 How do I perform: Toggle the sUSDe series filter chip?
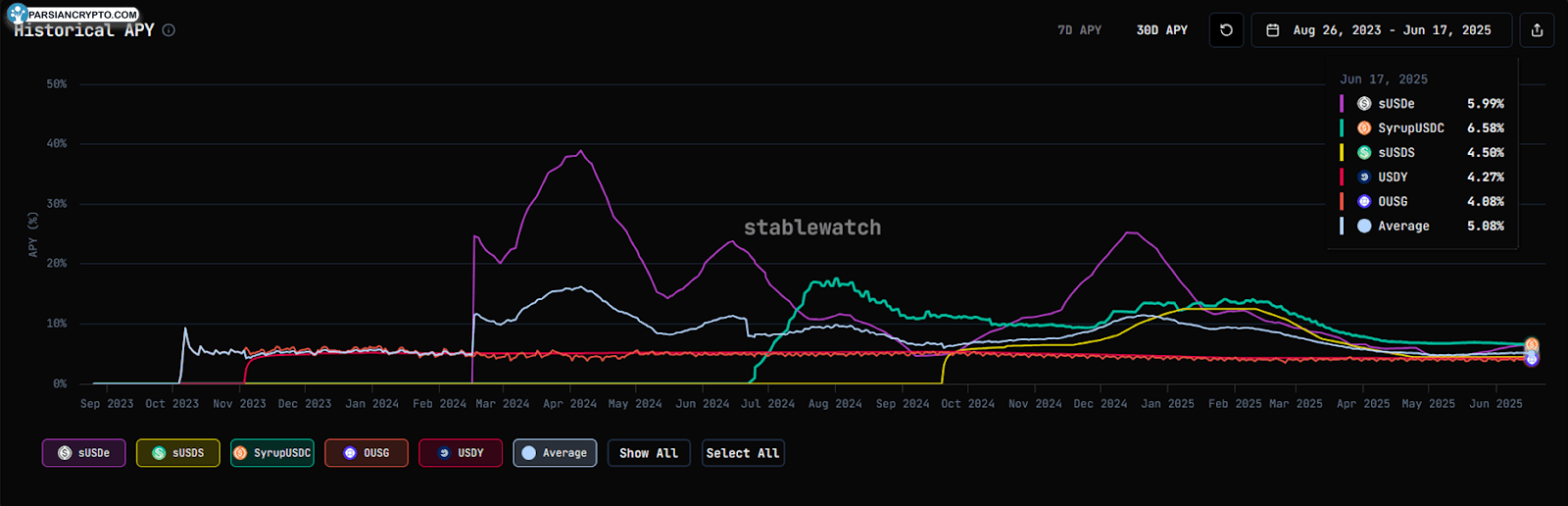pos(83,453)
